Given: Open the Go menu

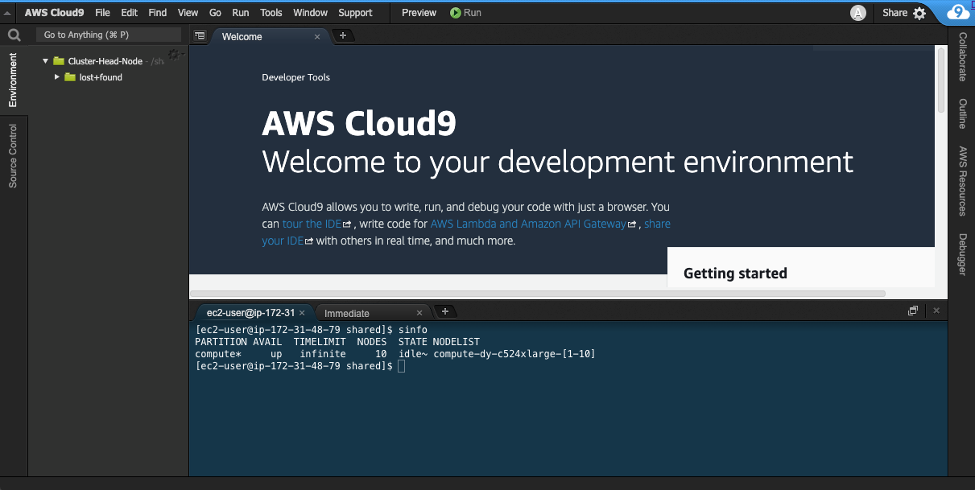Looking at the screenshot, I should (215, 12).
